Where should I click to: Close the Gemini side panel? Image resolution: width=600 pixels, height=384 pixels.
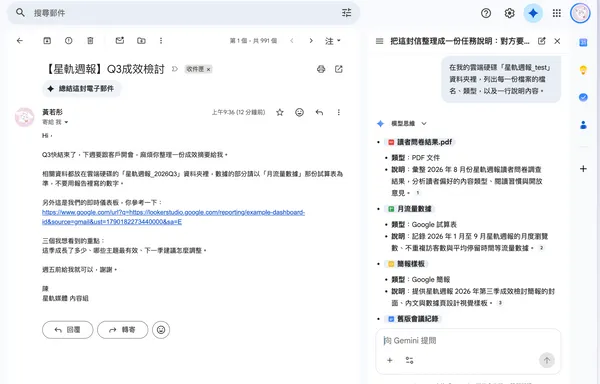coord(557,41)
